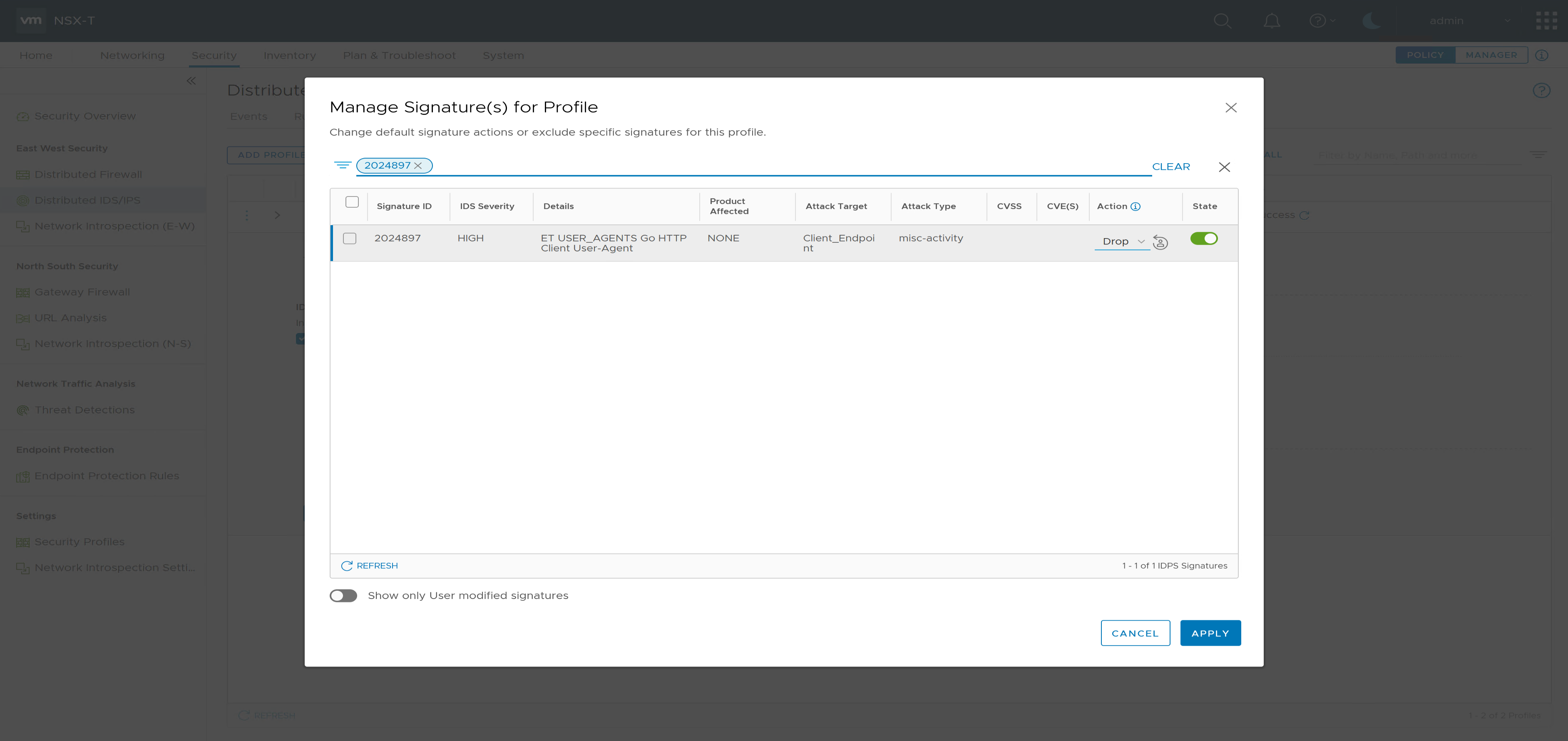Open Gateway Firewall in sidebar
This screenshot has width=1568, height=741.
click(x=82, y=292)
